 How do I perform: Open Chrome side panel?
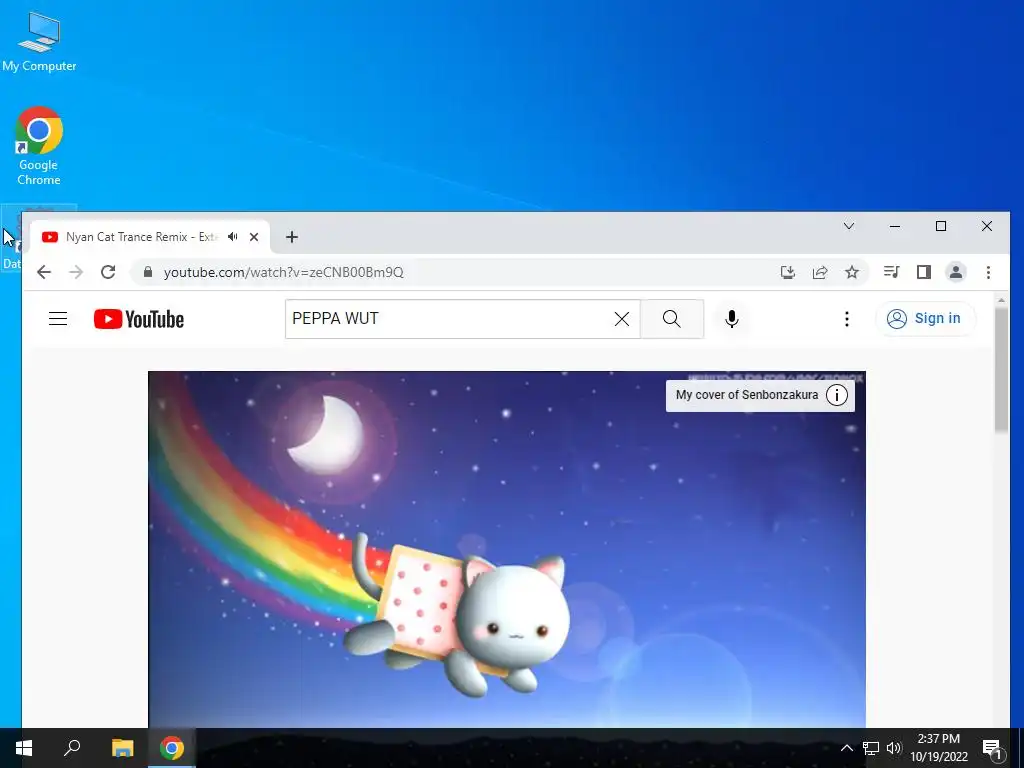click(923, 272)
